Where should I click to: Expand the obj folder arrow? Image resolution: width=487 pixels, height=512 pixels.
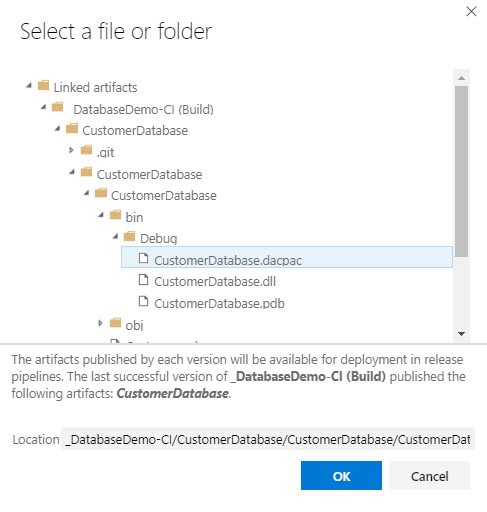pyautogui.click(x=100, y=323)
